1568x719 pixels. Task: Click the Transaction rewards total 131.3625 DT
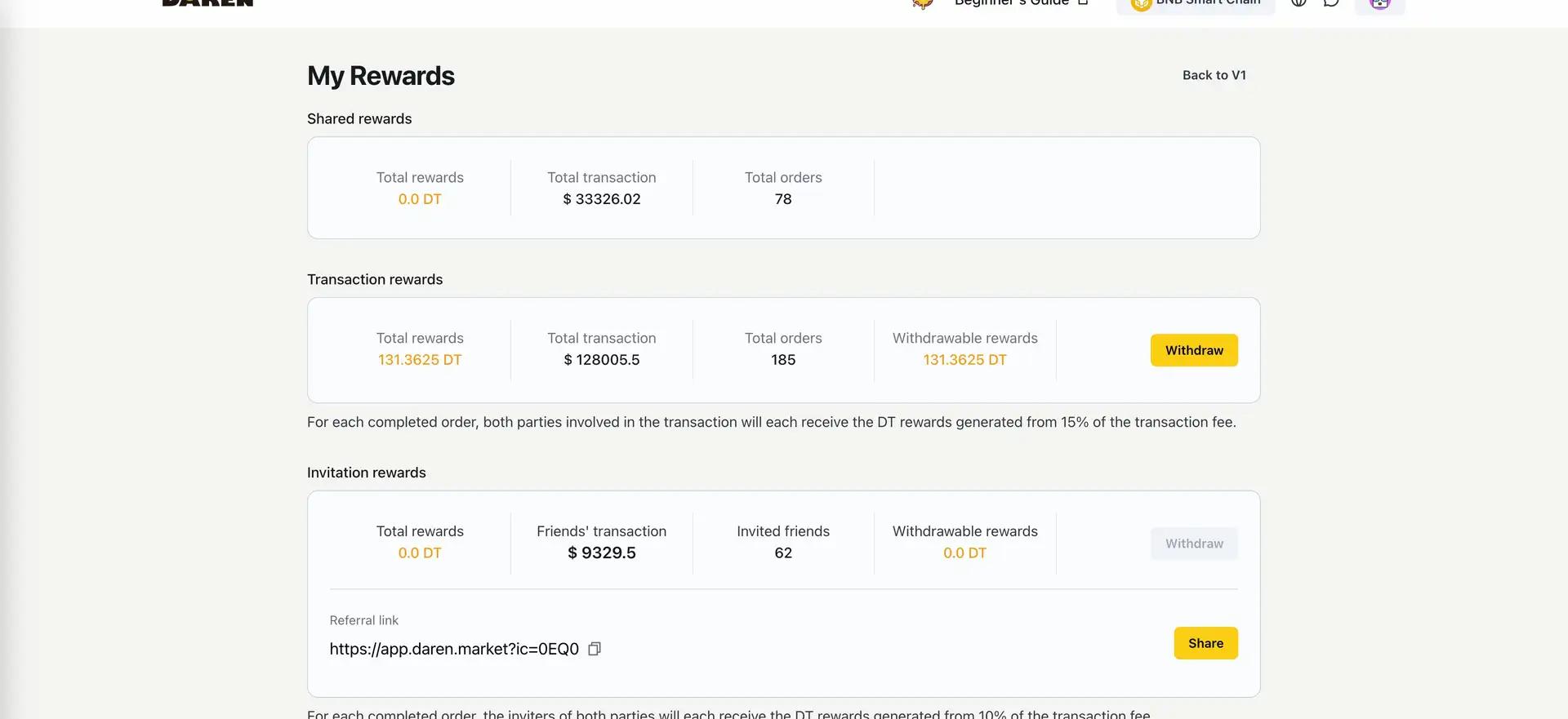click(420, 360)
